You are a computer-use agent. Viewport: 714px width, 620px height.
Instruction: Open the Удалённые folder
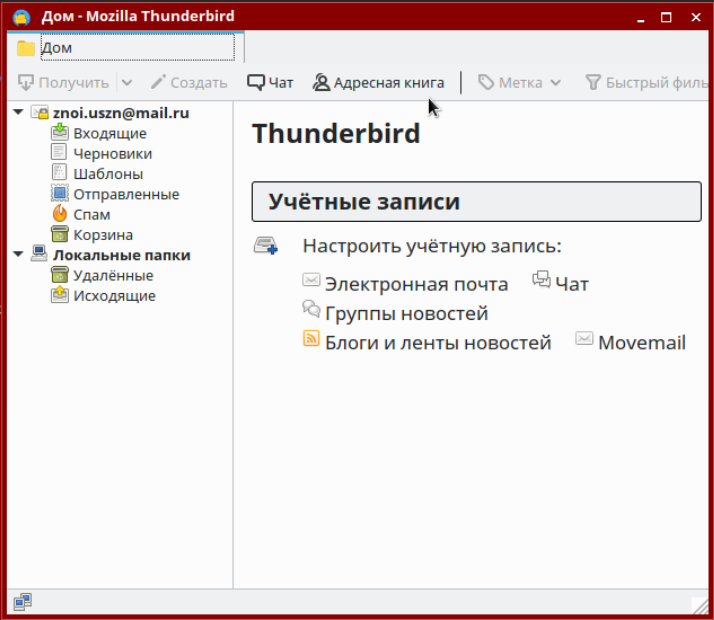pyautogui.click(x=113, y=275)
